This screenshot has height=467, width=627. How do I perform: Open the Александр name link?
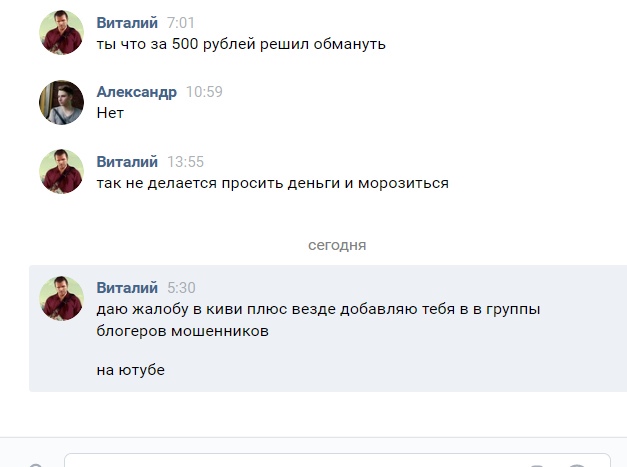[x=136, y=92]
